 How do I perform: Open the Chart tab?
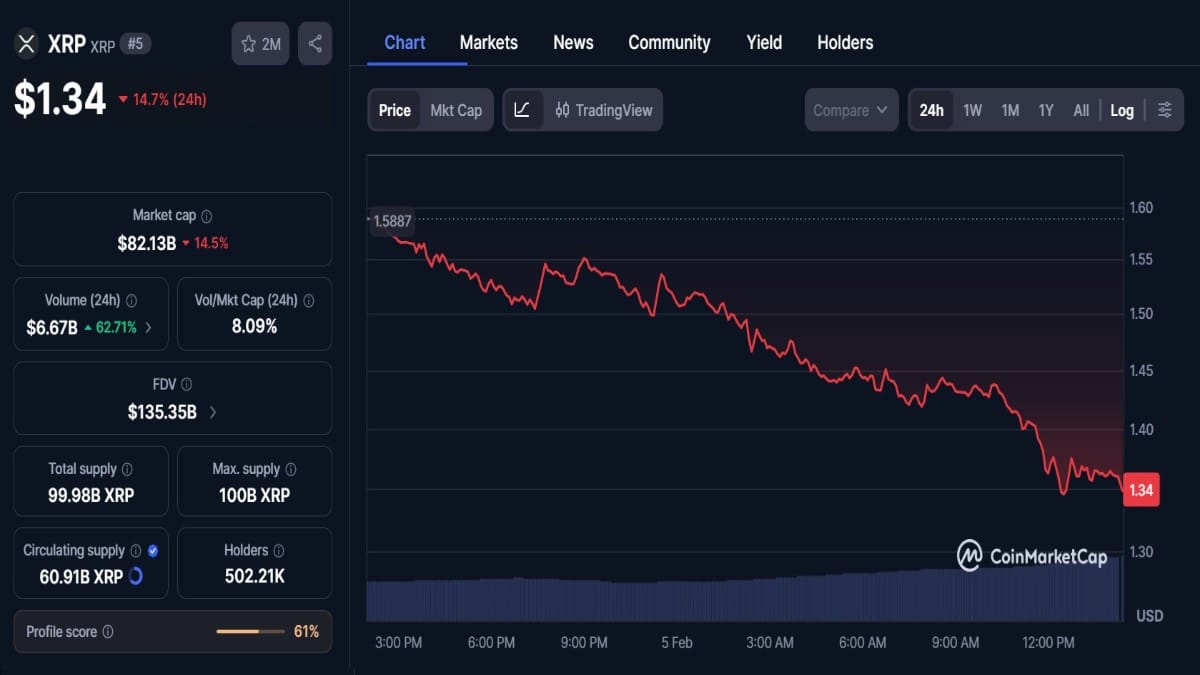[x=405, y=42]
